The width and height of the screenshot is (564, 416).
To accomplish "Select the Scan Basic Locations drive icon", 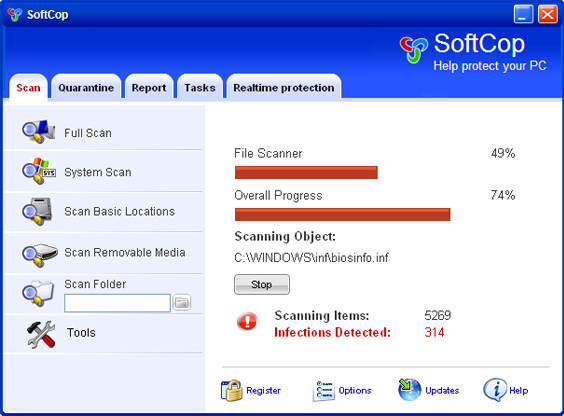I will point(37,211).
